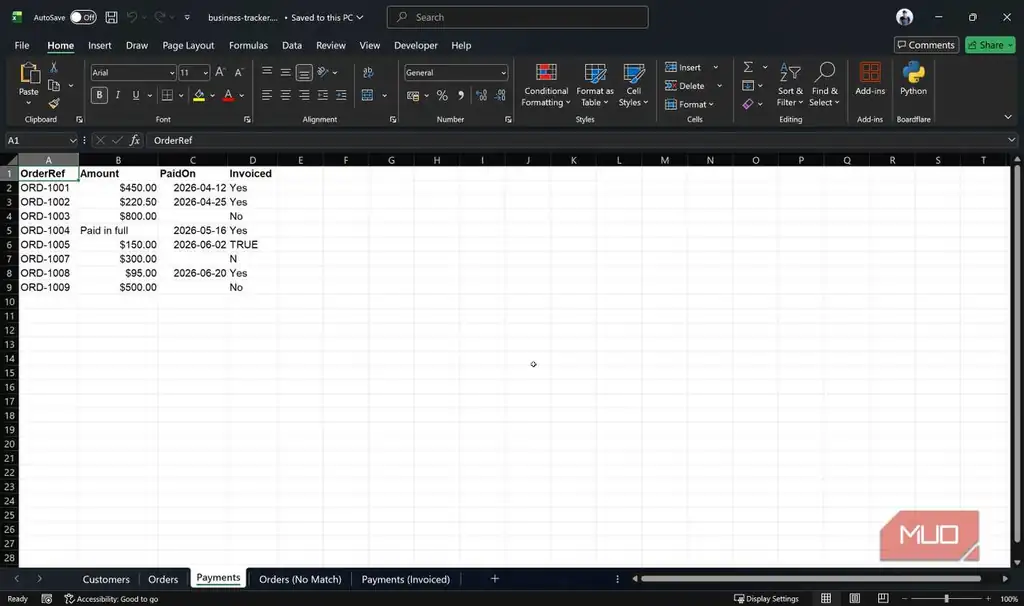Switch to Page Break Preview view
1024x606 pixels.
[883, 598]
